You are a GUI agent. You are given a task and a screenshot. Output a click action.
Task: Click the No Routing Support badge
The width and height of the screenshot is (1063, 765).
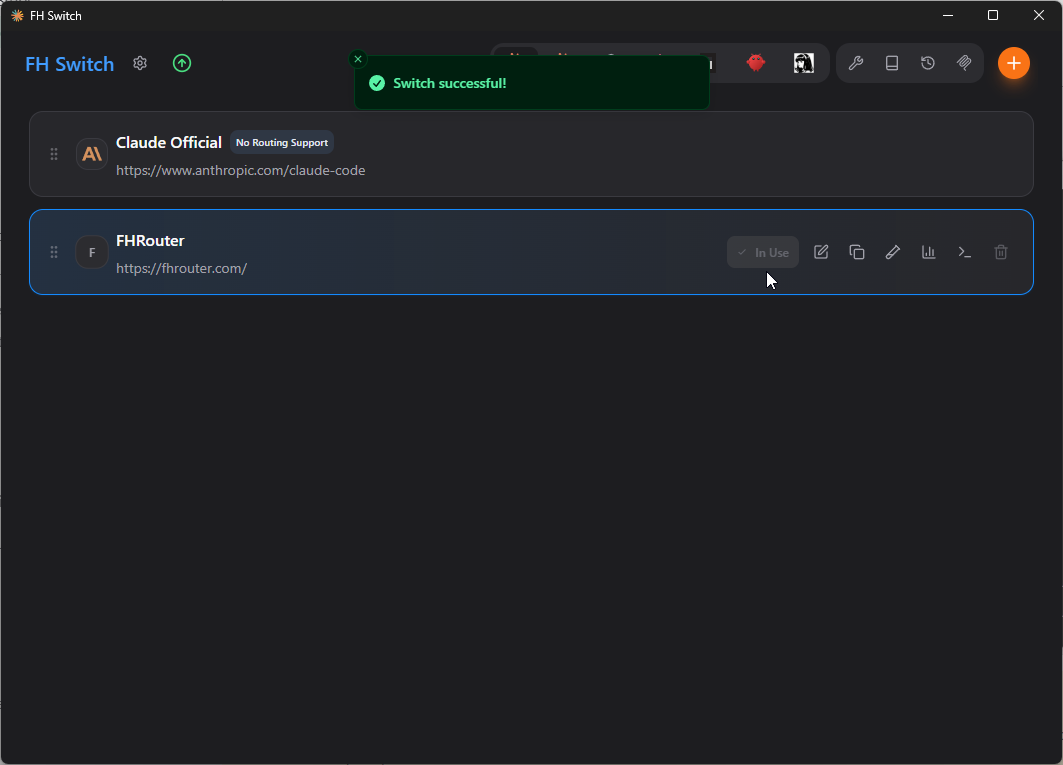(282, 142)
